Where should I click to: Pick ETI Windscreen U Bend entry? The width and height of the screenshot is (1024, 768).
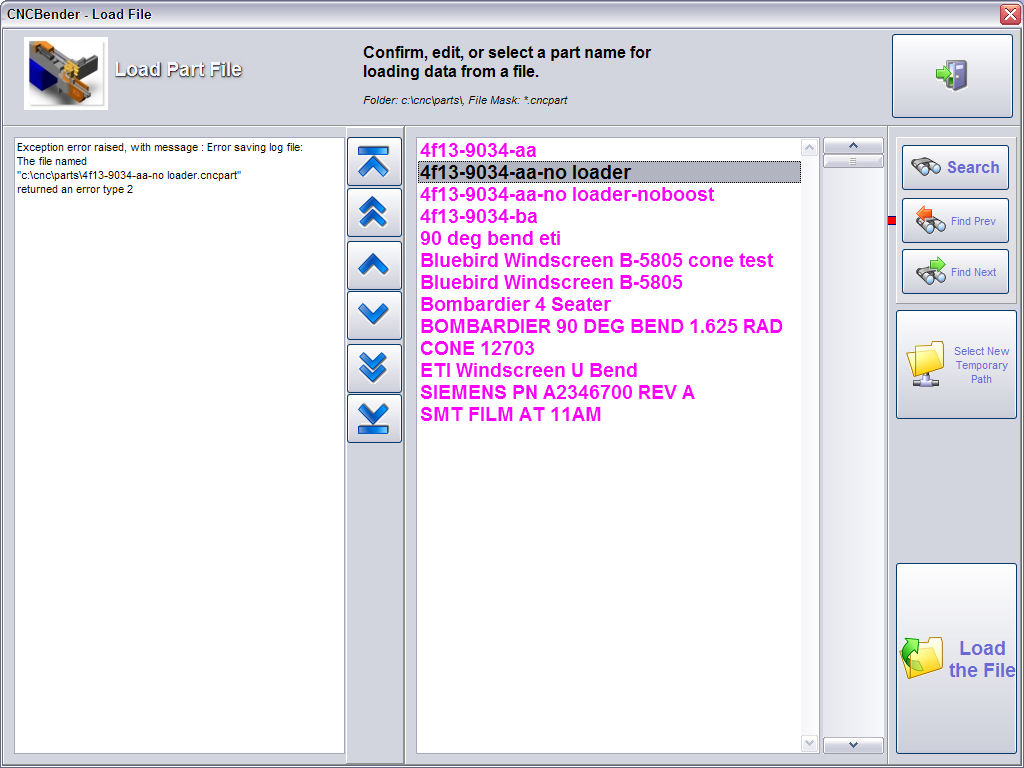(528, 370)
